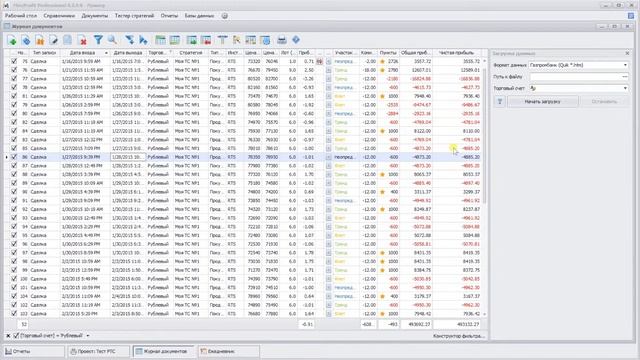Open the Формат данных dropdown
640x360 pixels.
(x=625, y=65)
